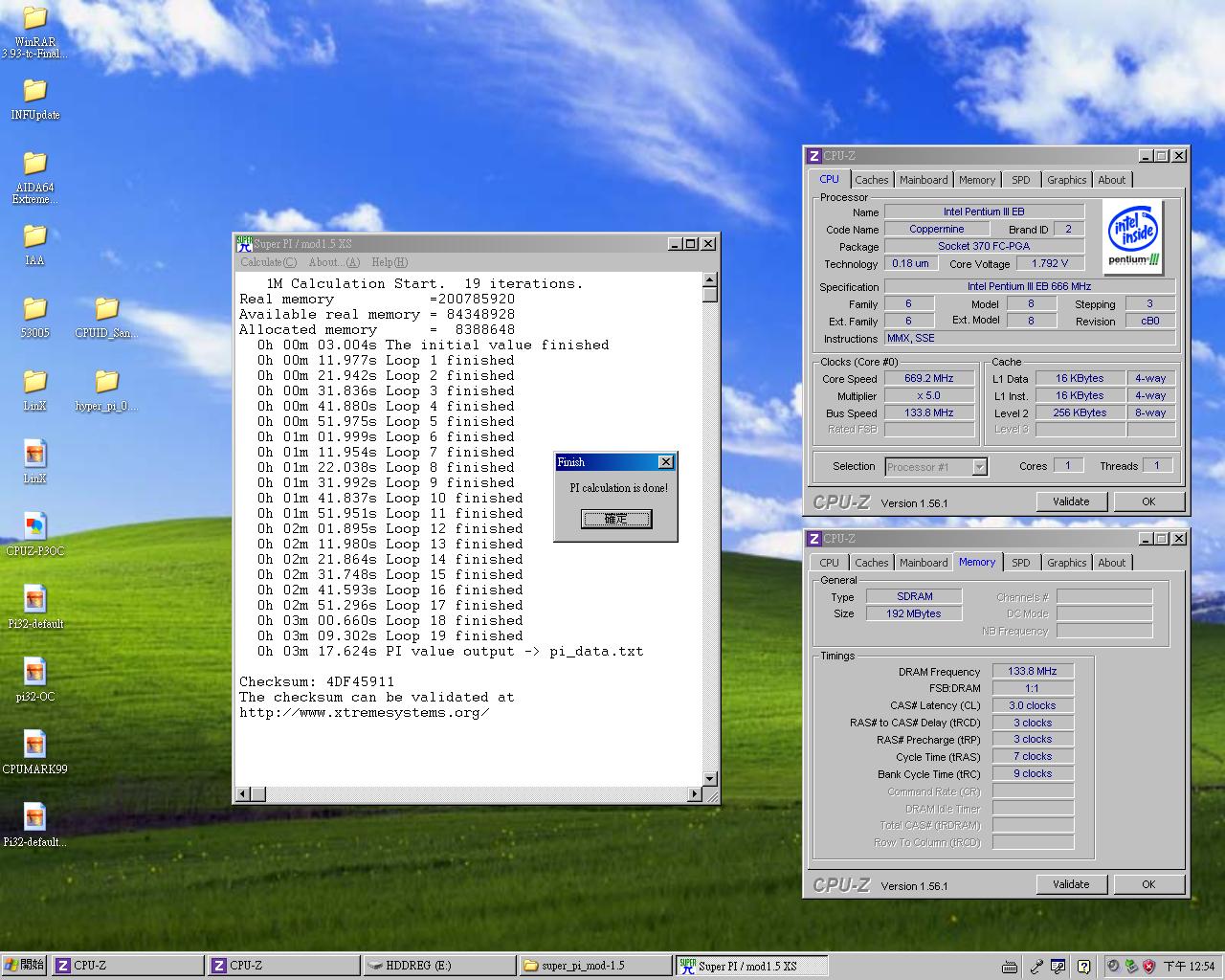Click the keyboard icon in the language bar
This screenshot has width=1225, height=980.
[x=1010, y=967]
